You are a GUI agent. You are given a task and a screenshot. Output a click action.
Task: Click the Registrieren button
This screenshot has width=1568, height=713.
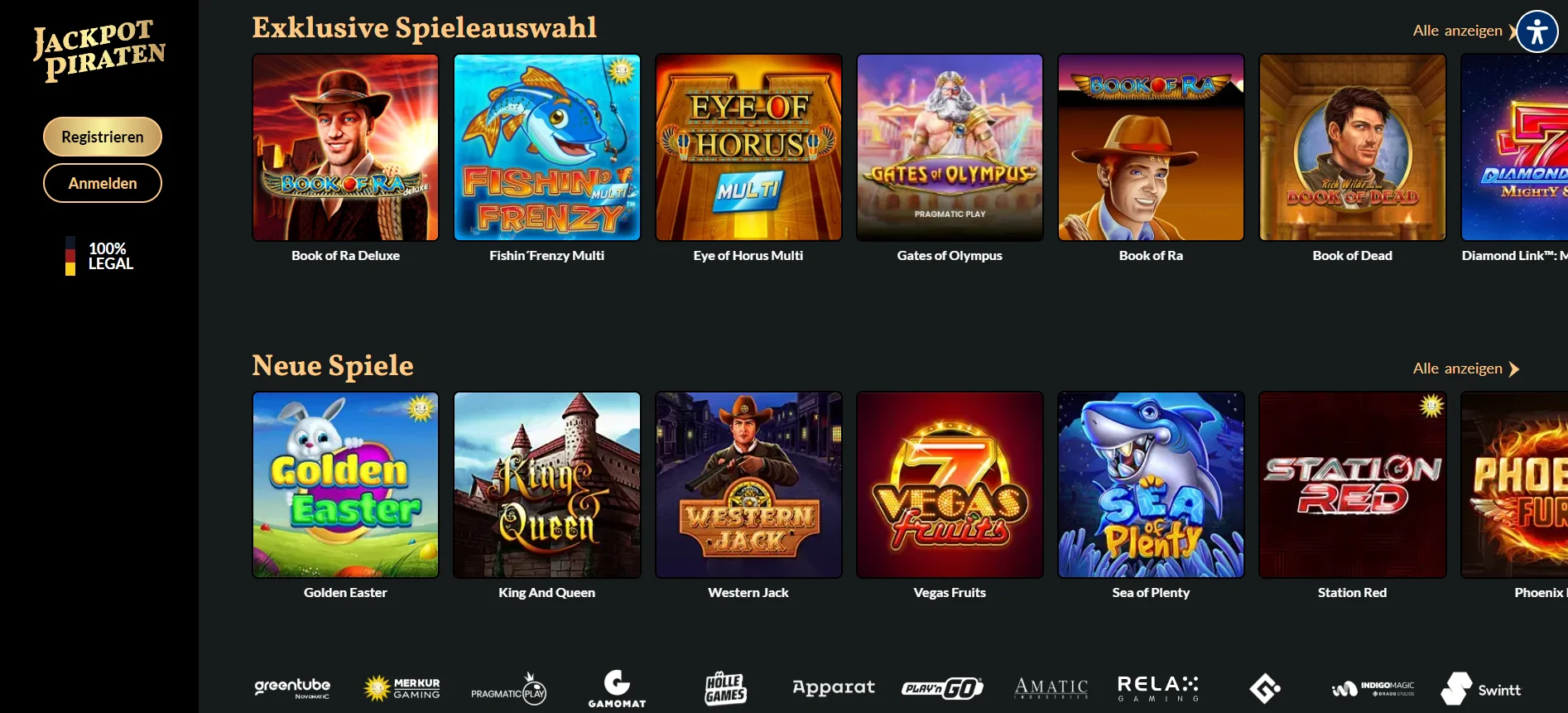tap(103, 137)
